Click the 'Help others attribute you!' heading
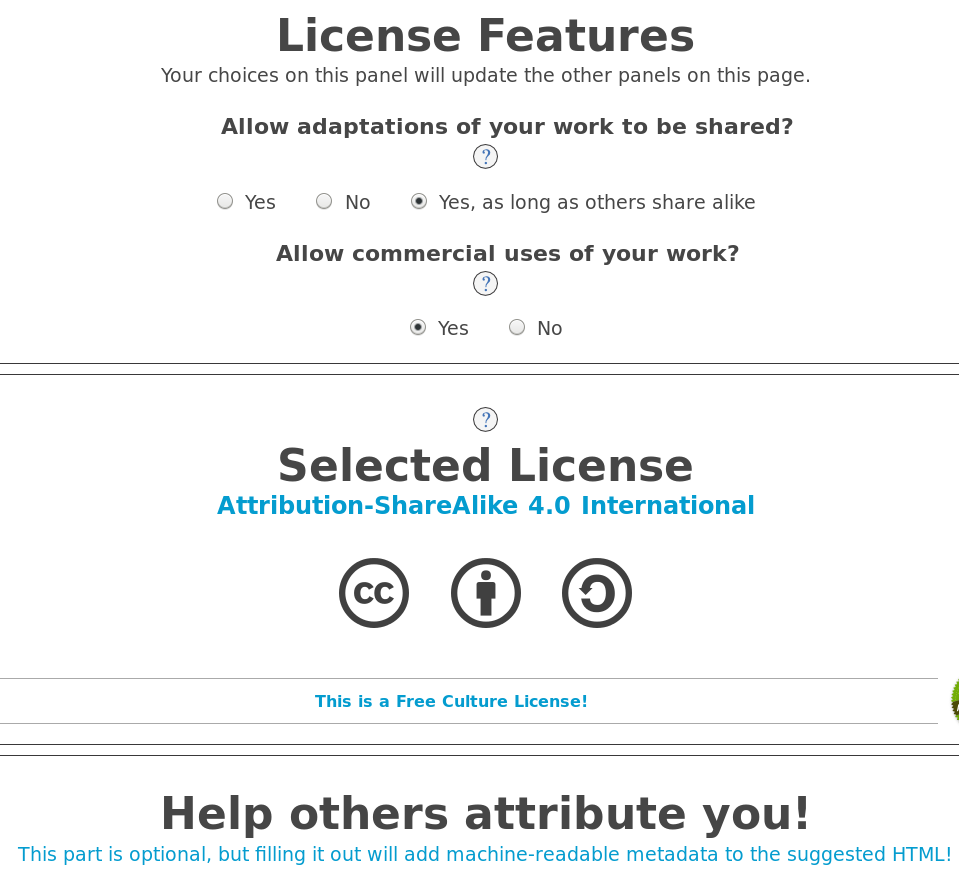The width and height of the screenshot is (959, 874). [x=486, y=813]
